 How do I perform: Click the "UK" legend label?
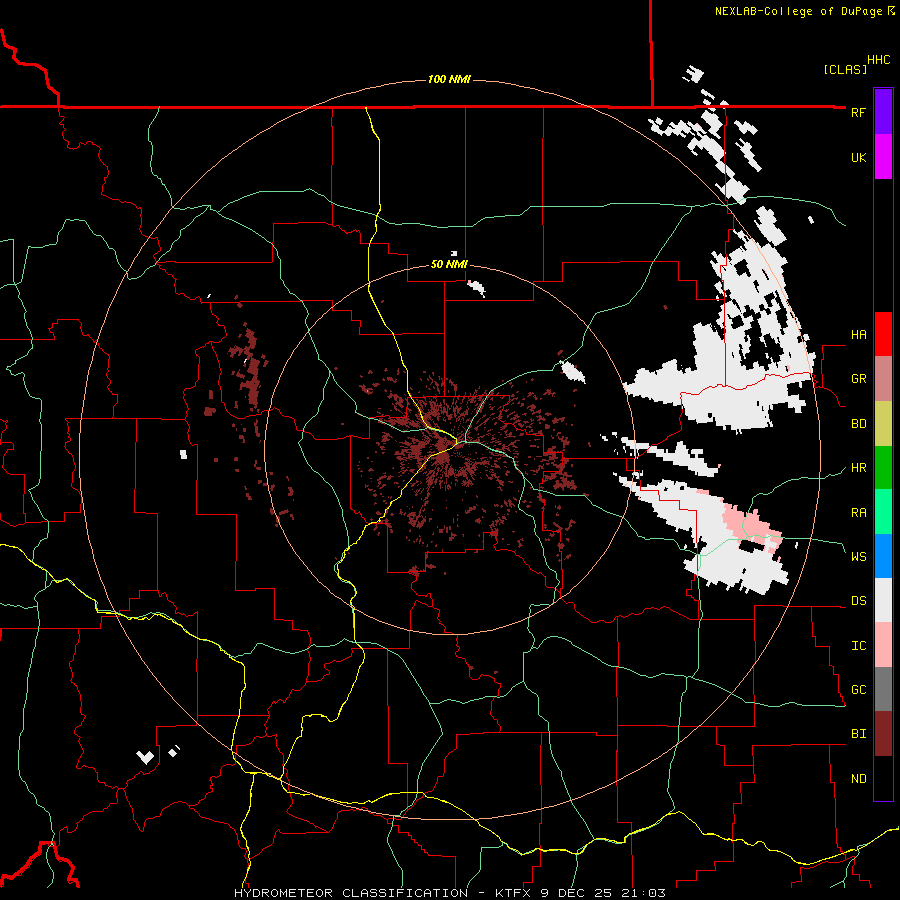pos(858,157)
